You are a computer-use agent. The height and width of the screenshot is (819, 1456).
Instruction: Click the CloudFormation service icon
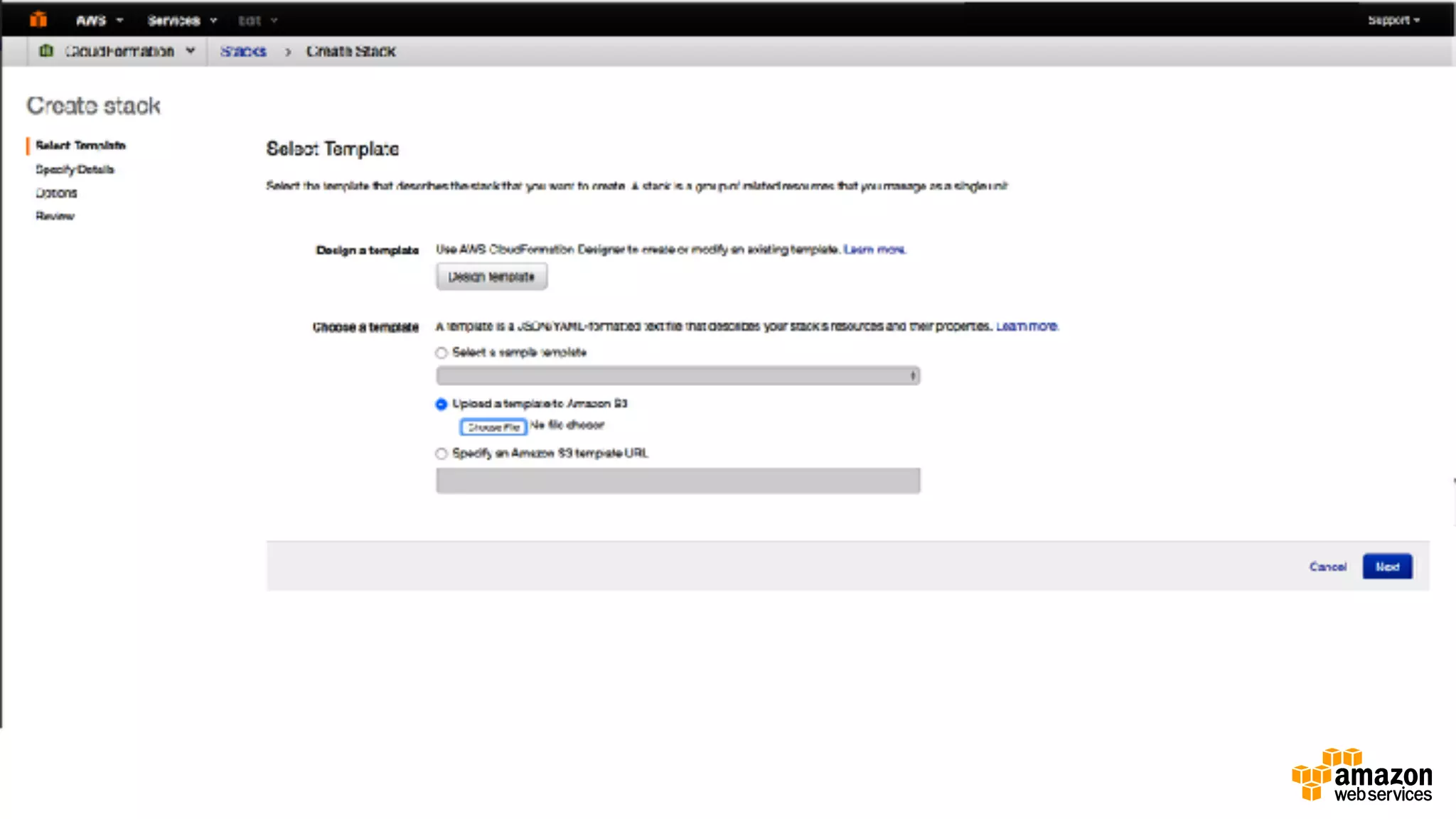pyautogui.click(x=46, y=50)
